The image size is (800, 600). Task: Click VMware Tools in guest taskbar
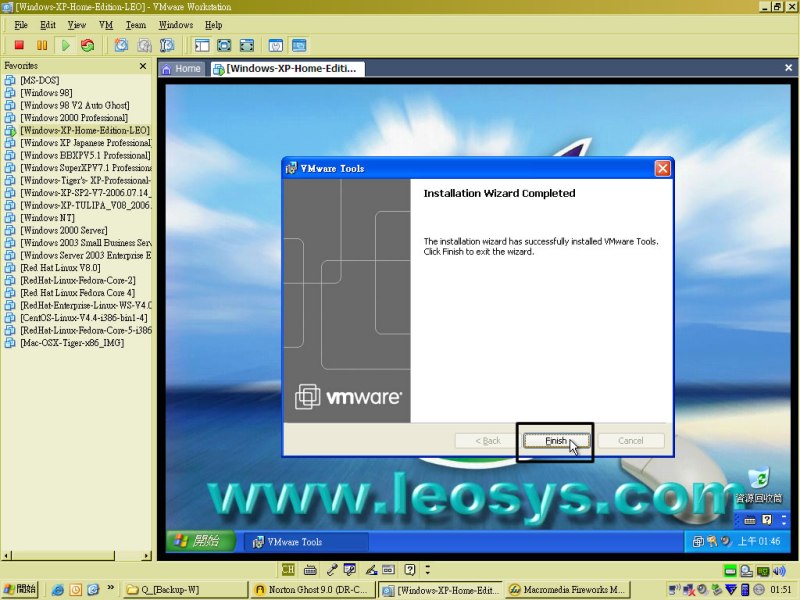[x=305, y=542]
